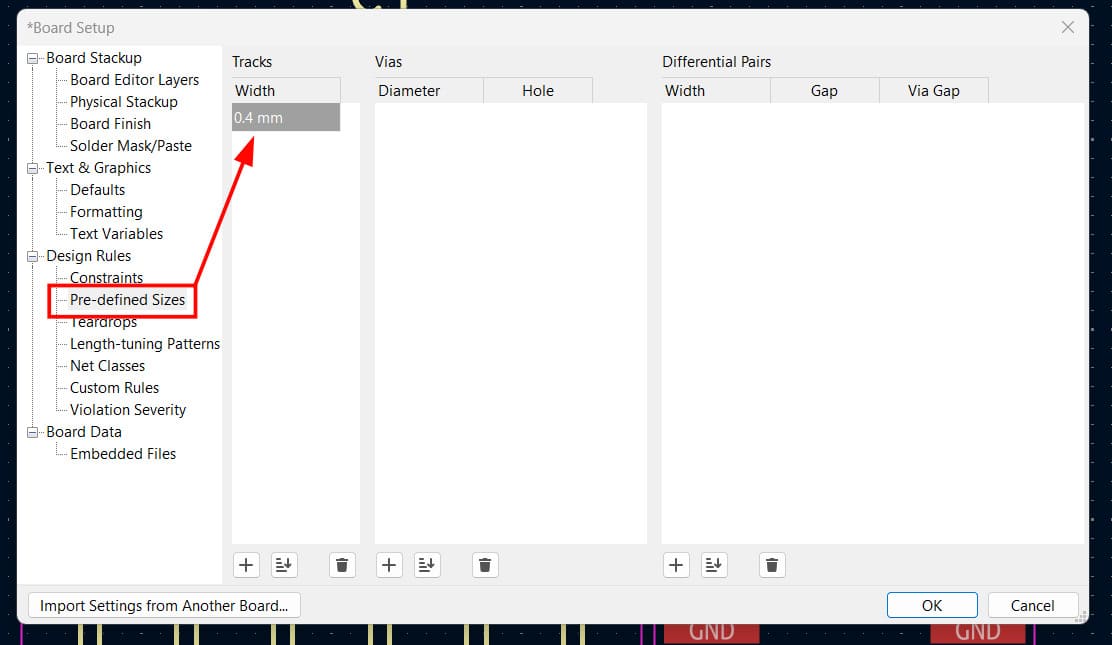The width and height of the screenshot is (1112, 645).
Task: Sort track widths list
Action: coord(284,565)
